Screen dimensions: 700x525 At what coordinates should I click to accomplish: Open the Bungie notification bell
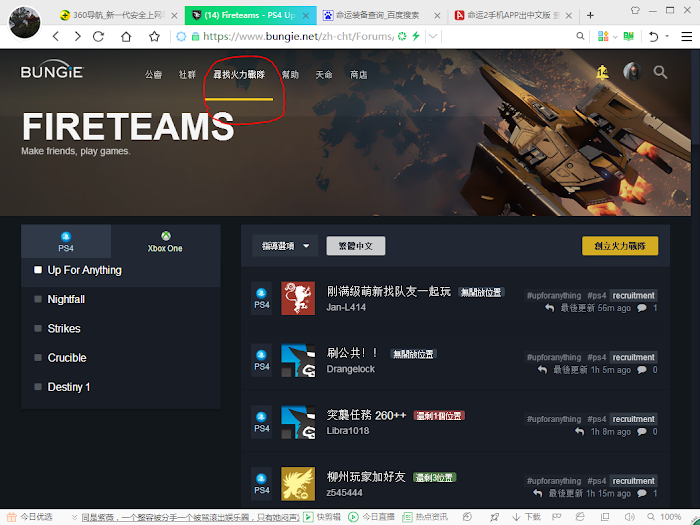coord(602,72)
